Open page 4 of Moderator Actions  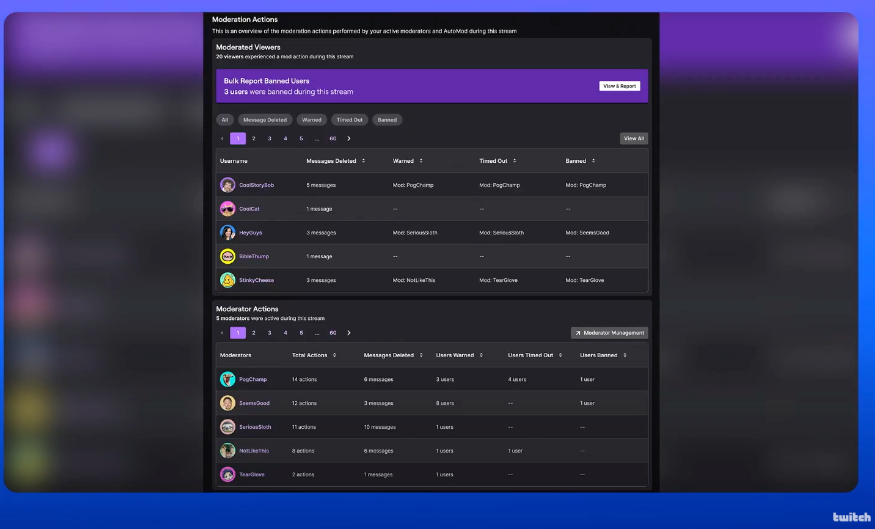(x=285, y=333)
